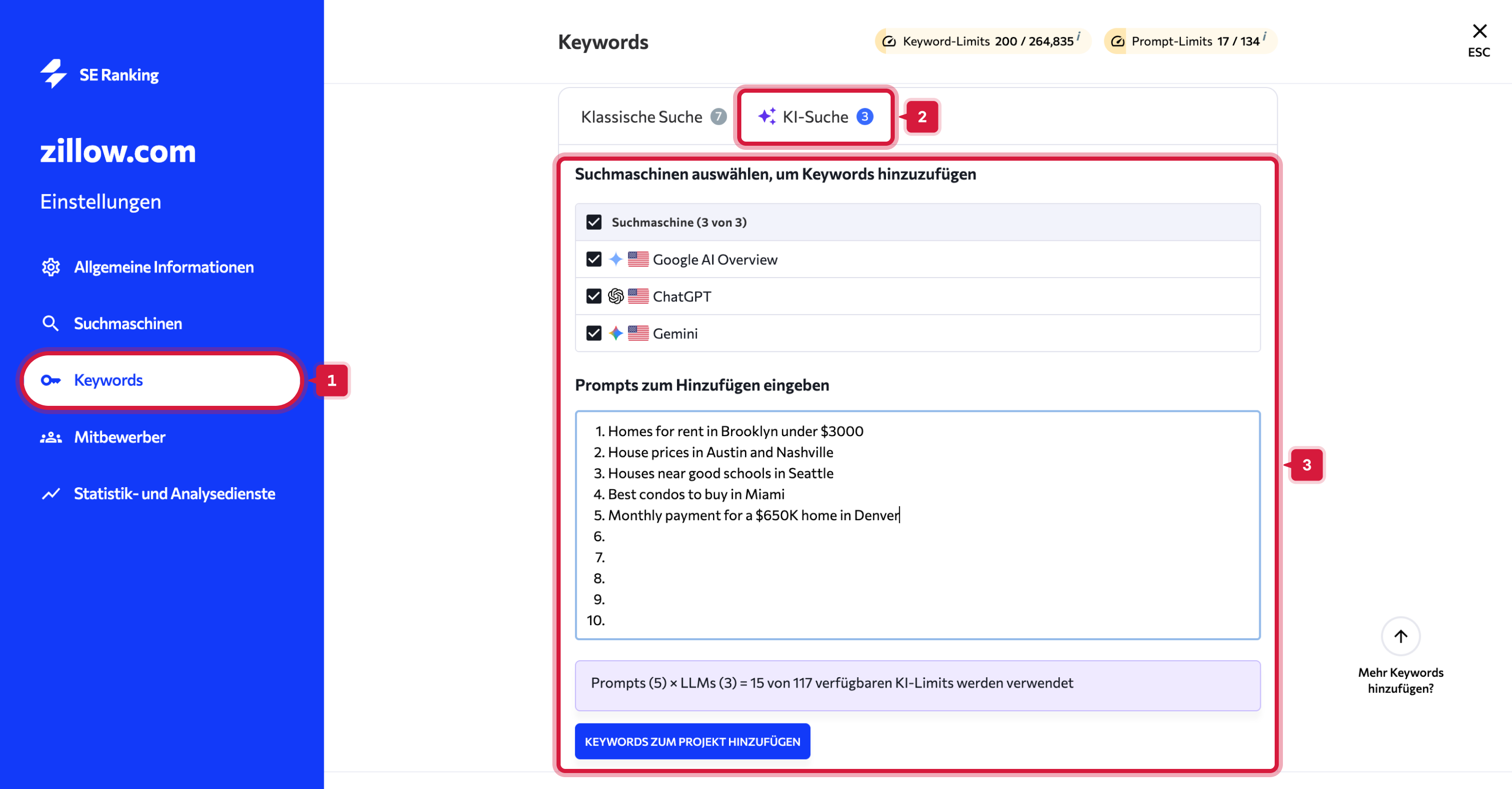Image resolution: width=1512 pixels, height=789 pixels.
Task: Click the SE Ranking logo icon
Action: tap(54, 74)
